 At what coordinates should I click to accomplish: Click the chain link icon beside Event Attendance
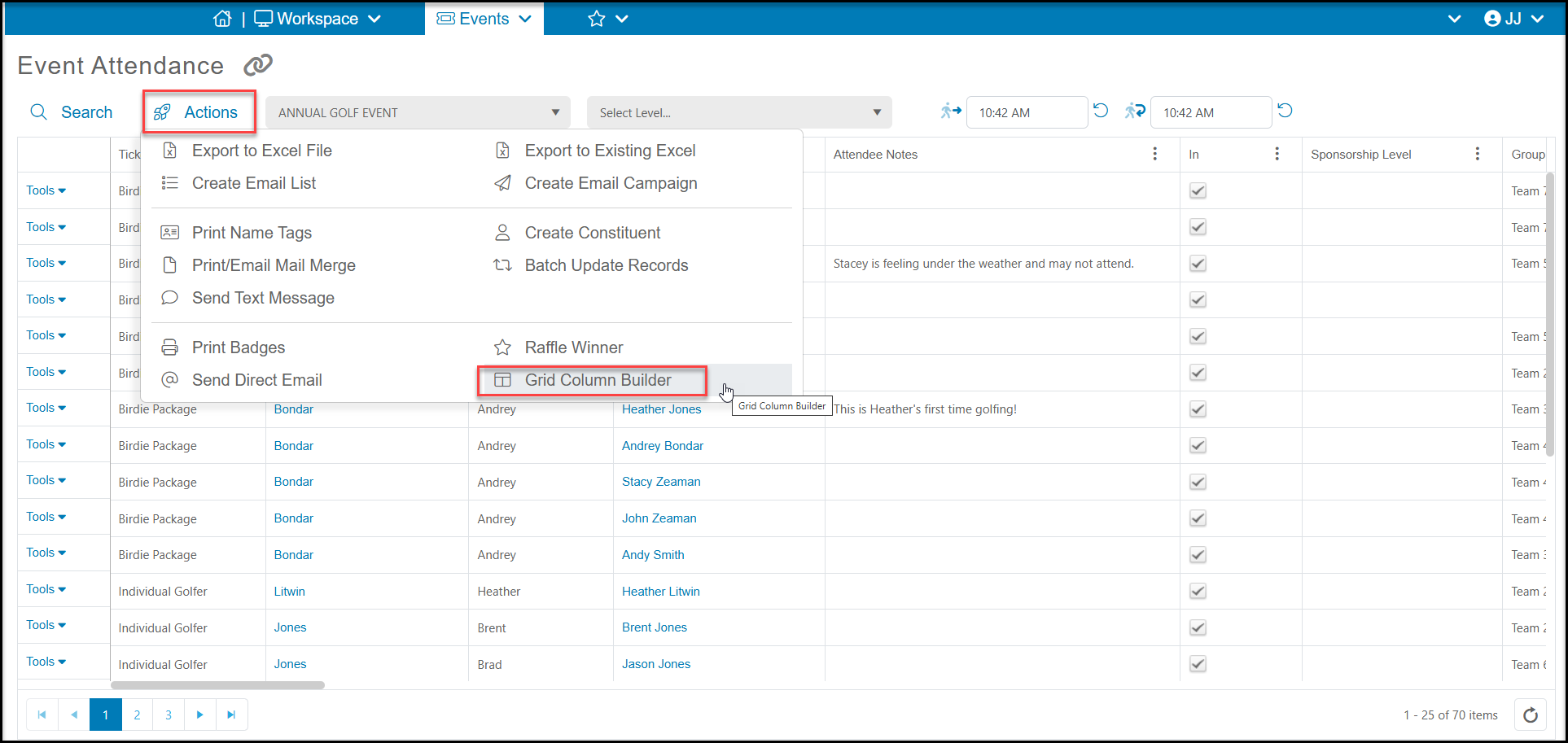click(x=258, y=64)
